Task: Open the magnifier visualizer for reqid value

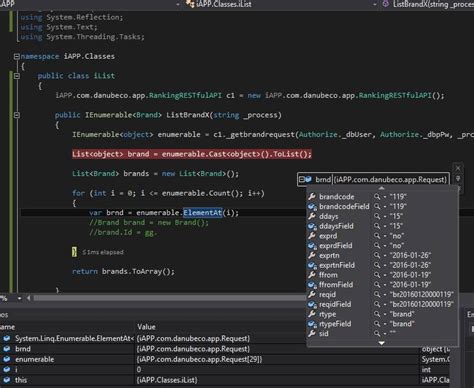Action: pyautogui.click(x=377, y=294)
